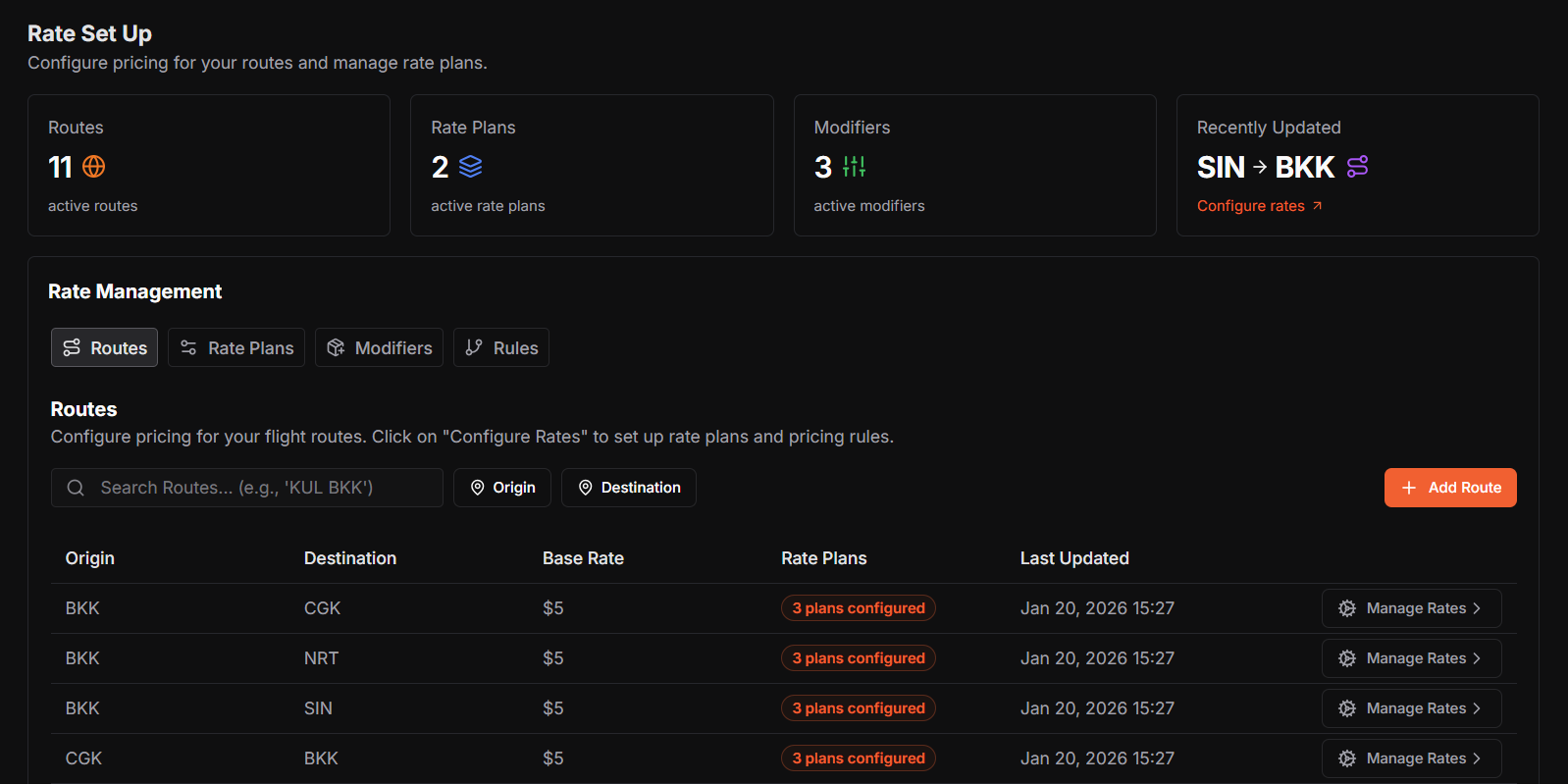The height and width of the screenshot is (784, 1568).
Task: Click the chevron on CGK-BKK Manage Rates
Action: pyautogui.click(x=1477, y=758)
